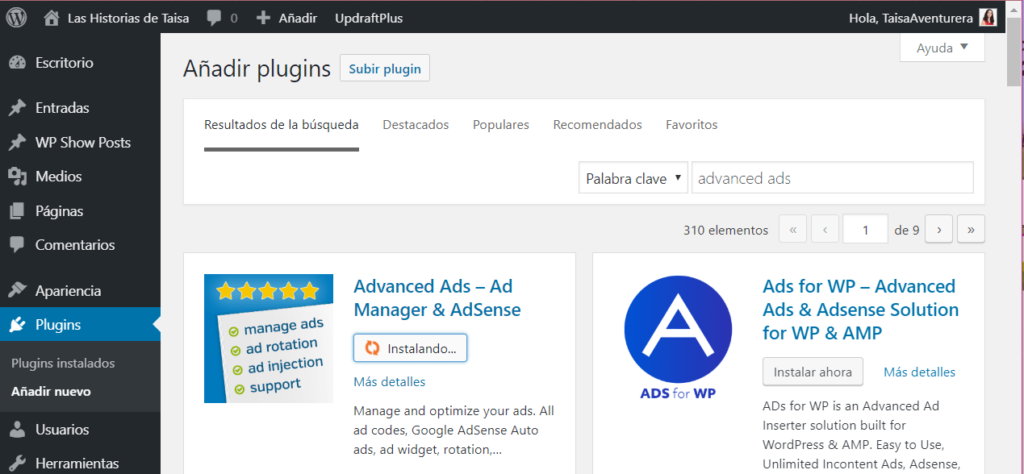Click the plus icon next to Añadir

tap(263, 18)
